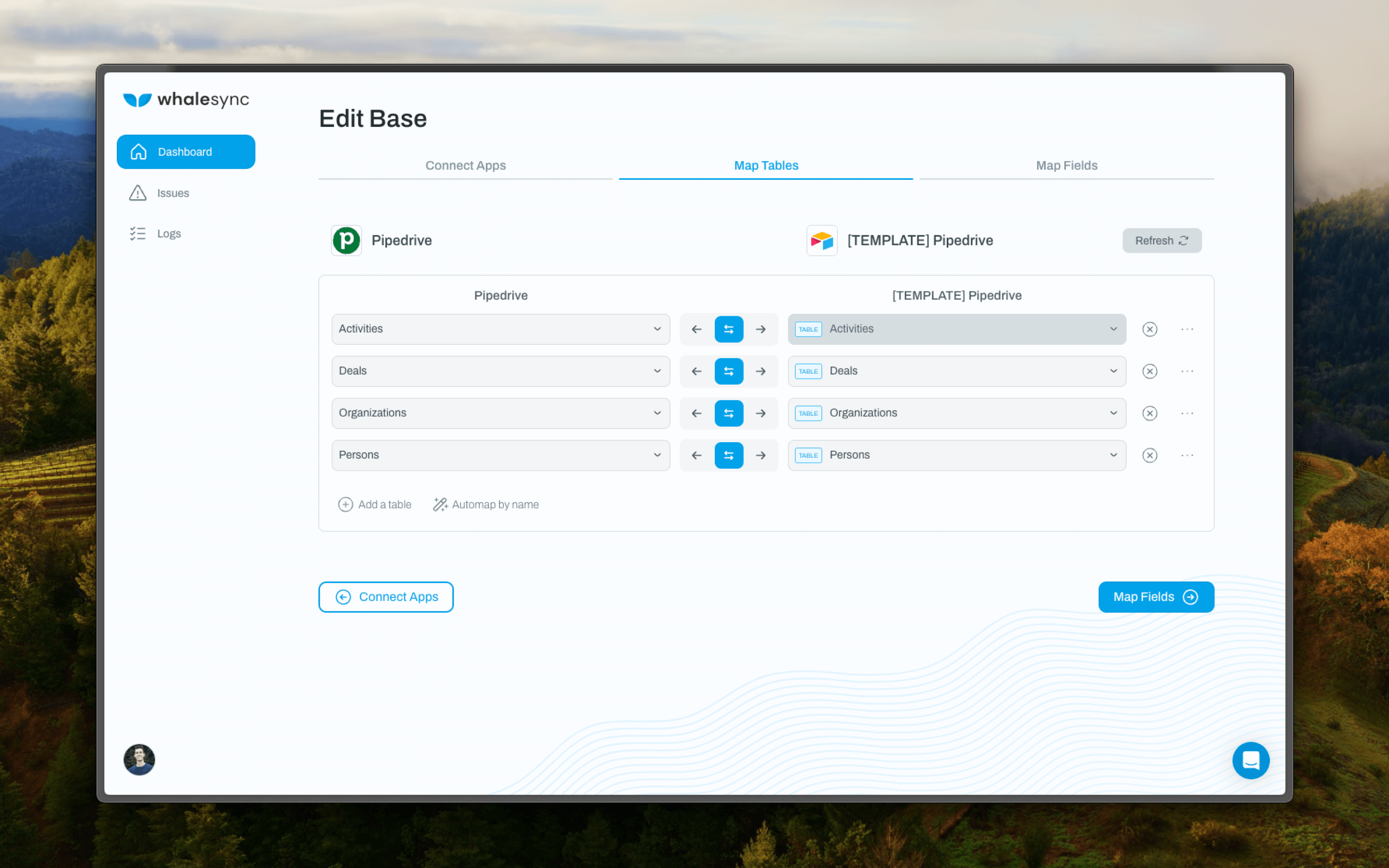The image size is (1389, 868).
Task: Open Logs in the sidebar
Action: [x=155, y=233]
